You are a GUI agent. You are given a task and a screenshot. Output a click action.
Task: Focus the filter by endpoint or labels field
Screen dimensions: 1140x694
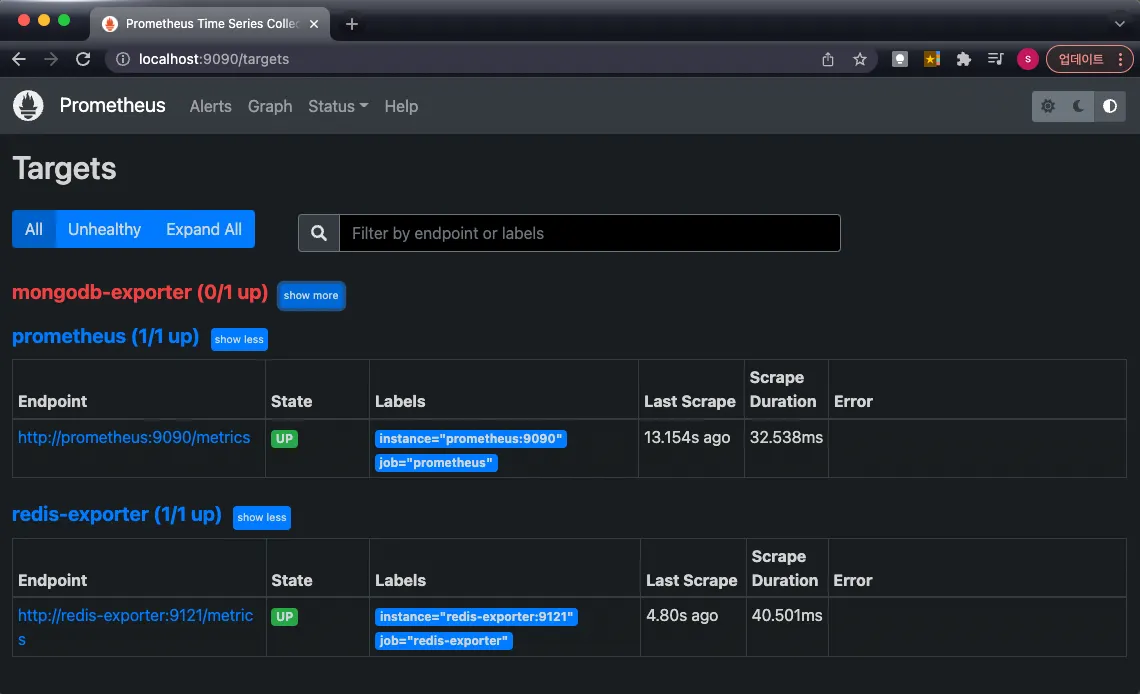pos(590,233)
